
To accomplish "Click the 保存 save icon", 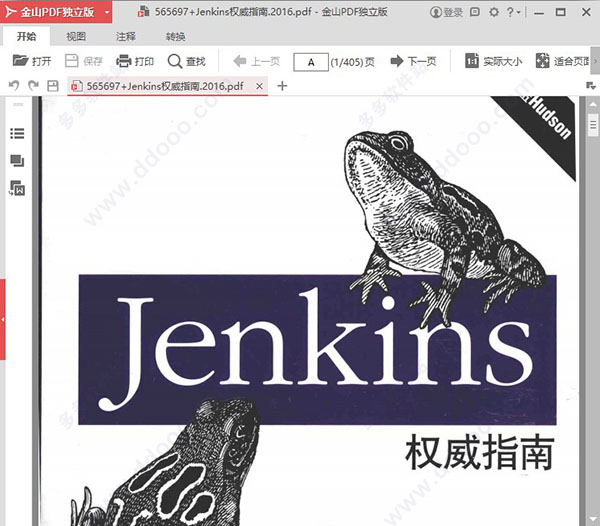I will [x=72, y=60].
